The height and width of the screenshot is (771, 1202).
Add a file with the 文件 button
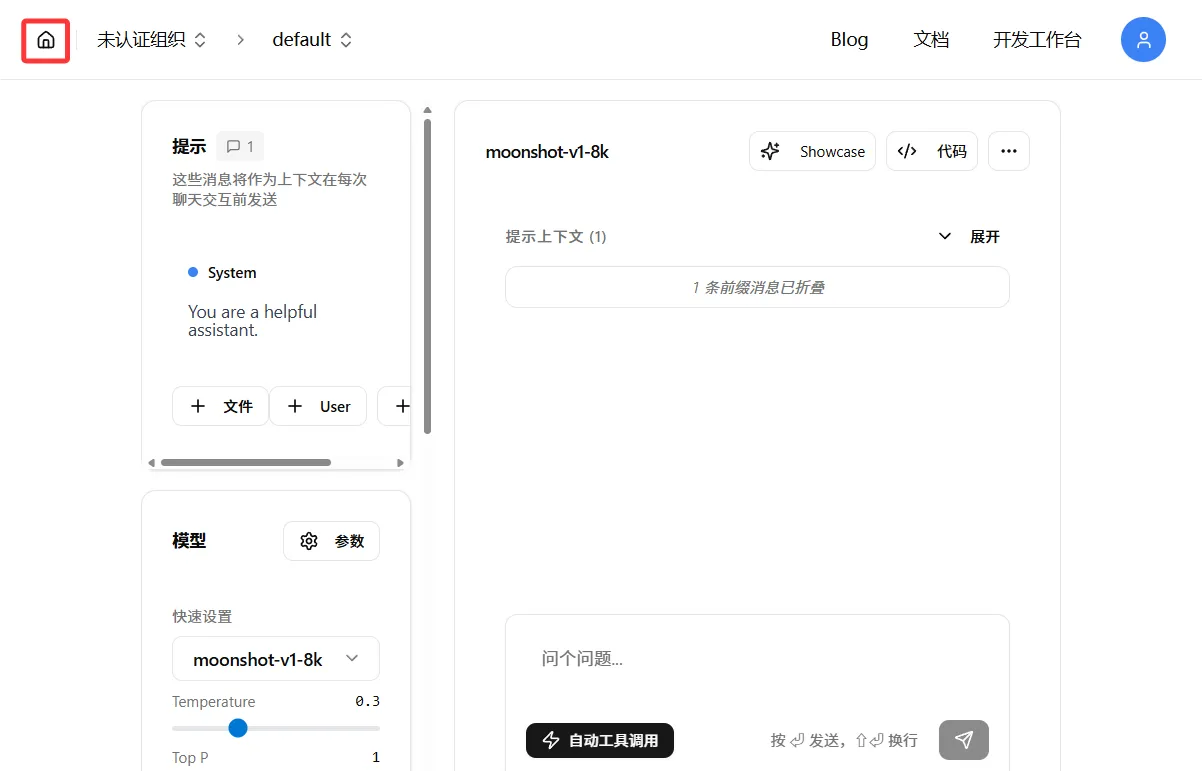tap(220, 407)
